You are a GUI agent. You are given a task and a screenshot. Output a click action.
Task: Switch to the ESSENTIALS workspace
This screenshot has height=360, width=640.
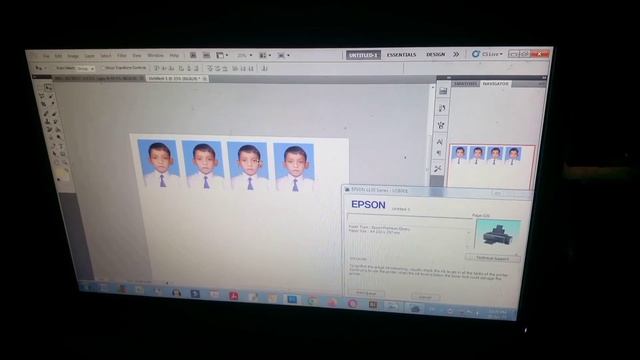[401, 55]
